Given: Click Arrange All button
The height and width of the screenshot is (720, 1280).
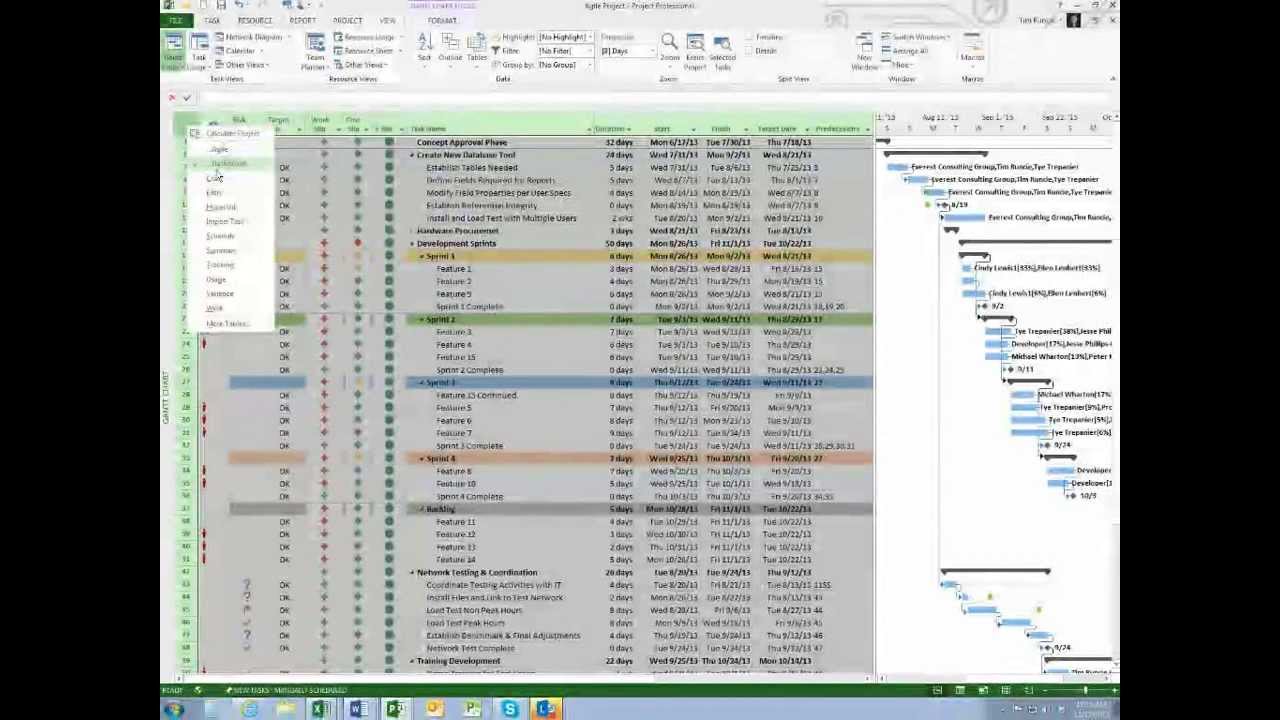Looking at the screenshot, I should pyautogui.click(x=908, y=51).
